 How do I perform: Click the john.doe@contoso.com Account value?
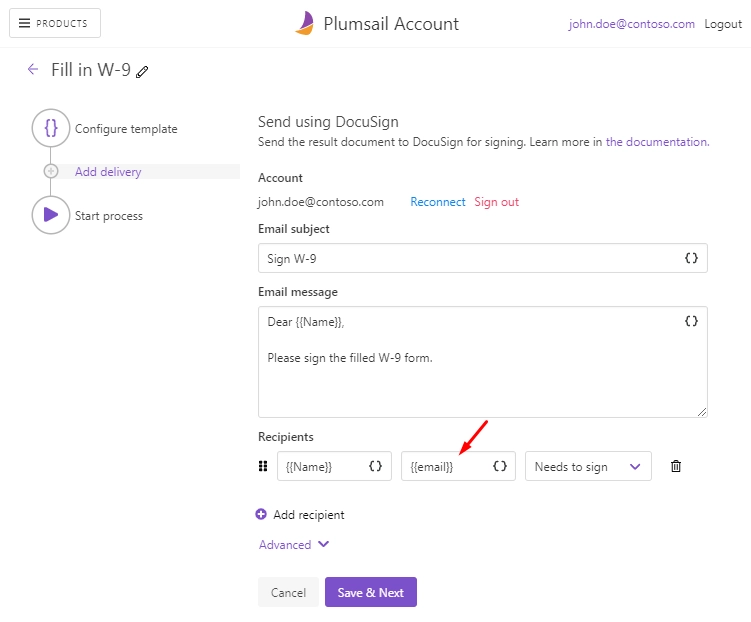(x=321, y=202)
